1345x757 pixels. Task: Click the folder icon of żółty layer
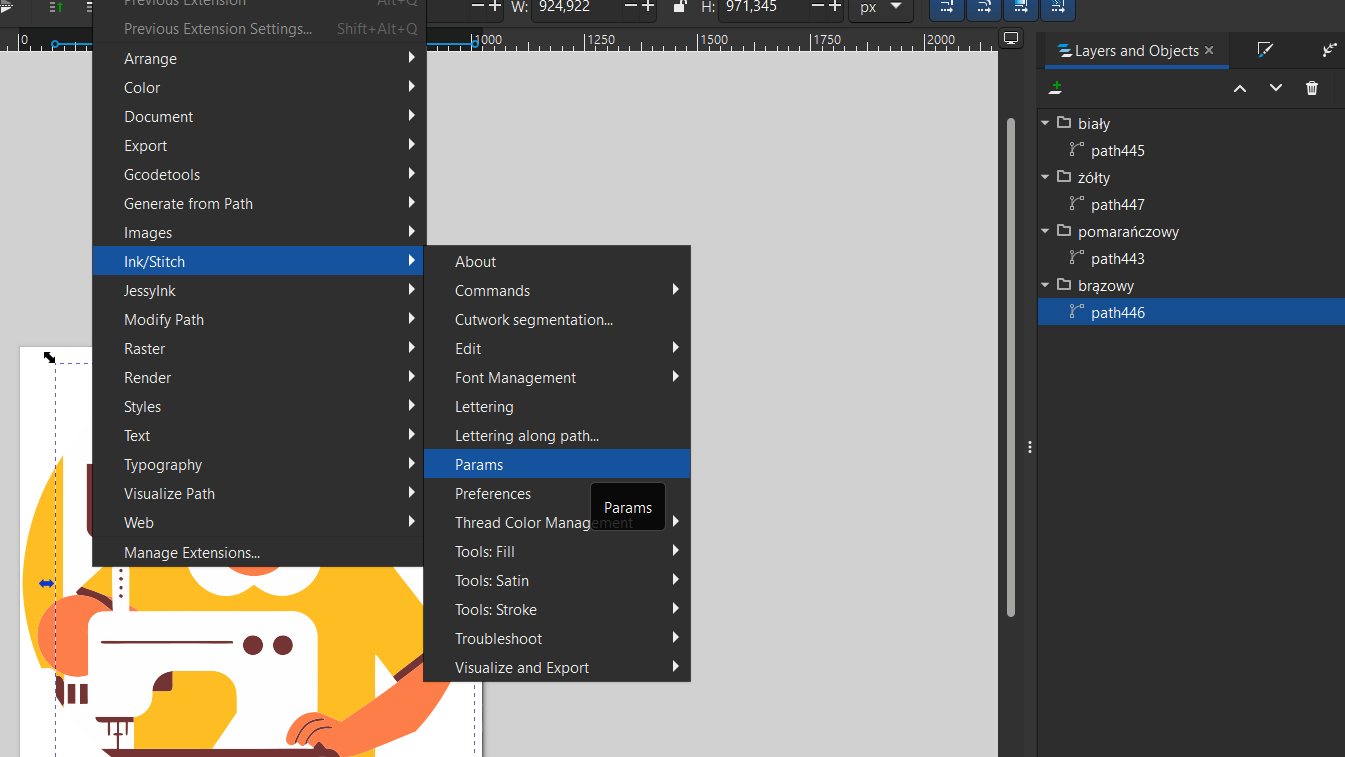coord(1064,177)
